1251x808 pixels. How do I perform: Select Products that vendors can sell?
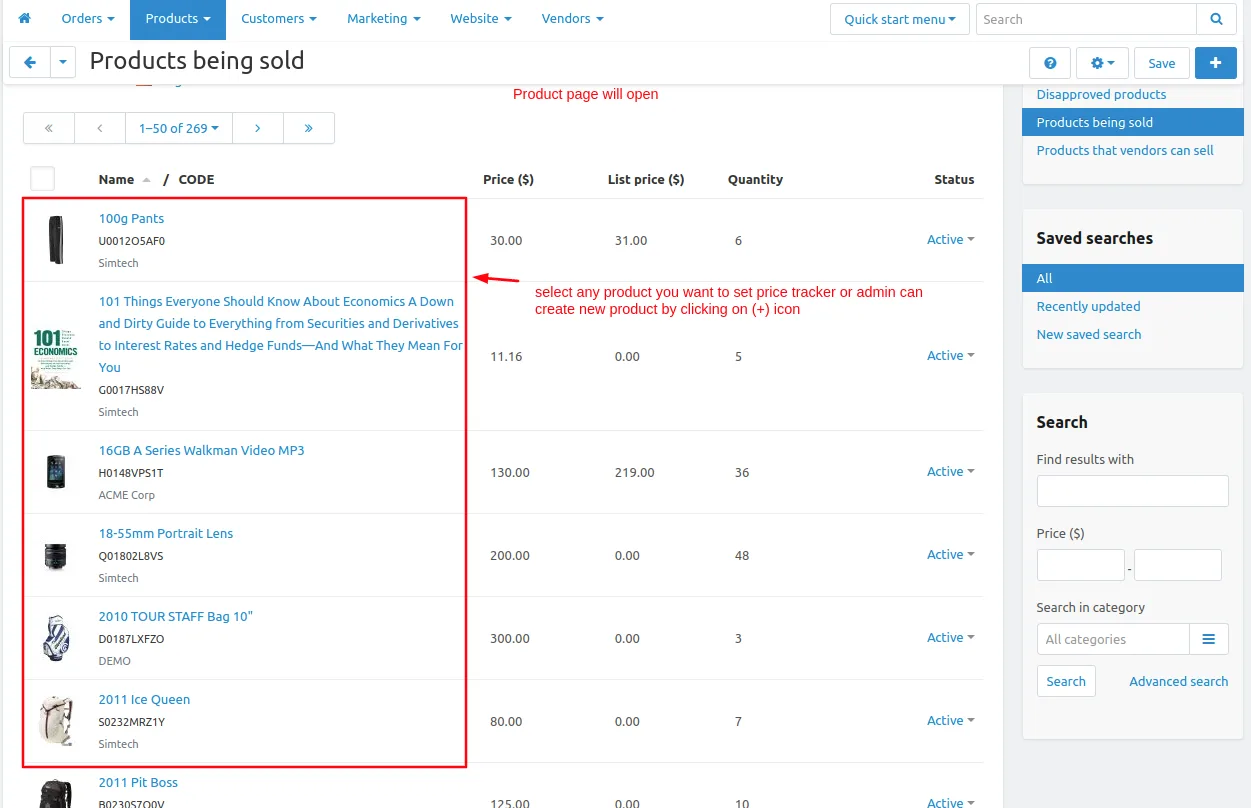point(1125,150)
